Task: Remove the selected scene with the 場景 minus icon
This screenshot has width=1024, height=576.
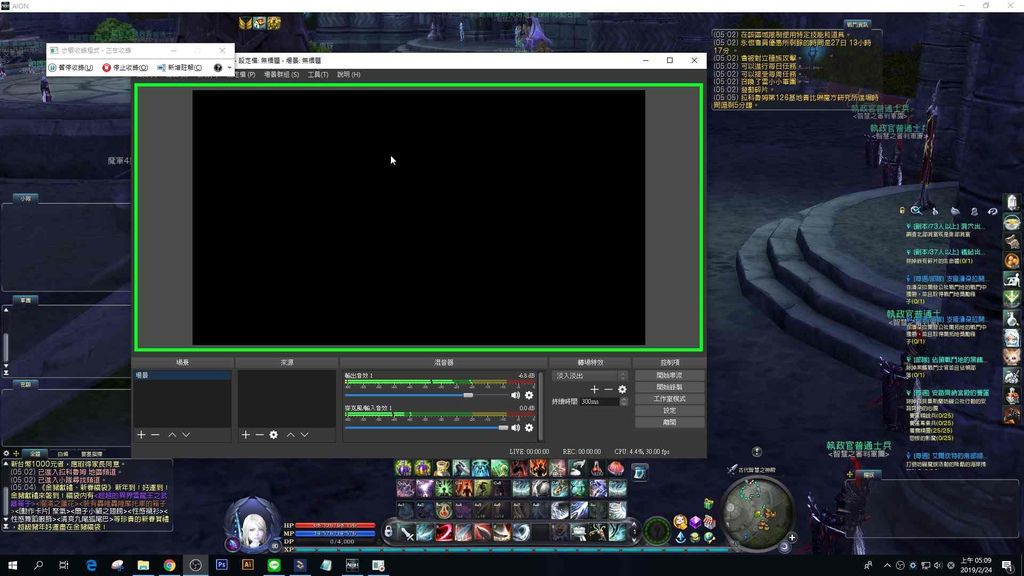Action: (155, 435)
